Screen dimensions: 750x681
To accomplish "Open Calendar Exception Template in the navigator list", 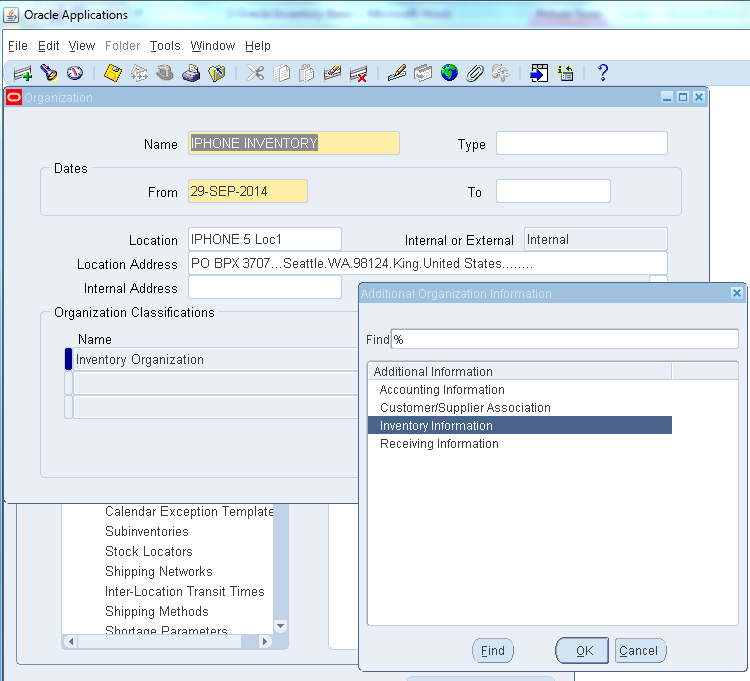I will (189, 512).
